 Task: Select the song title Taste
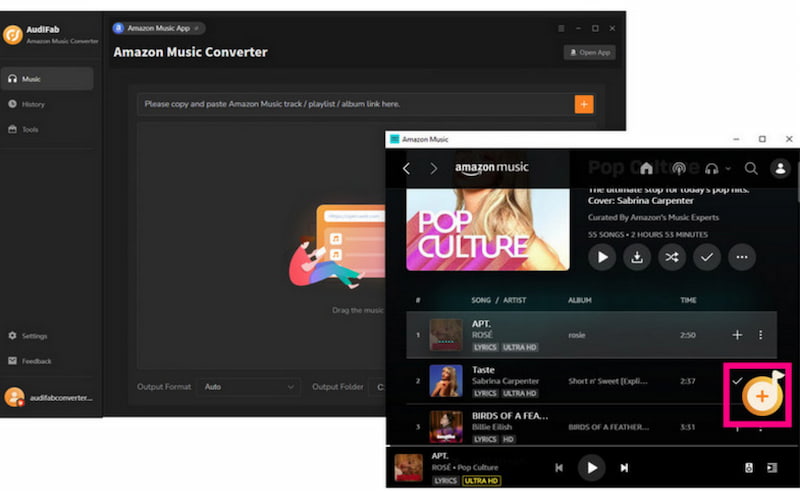(483, 370)
